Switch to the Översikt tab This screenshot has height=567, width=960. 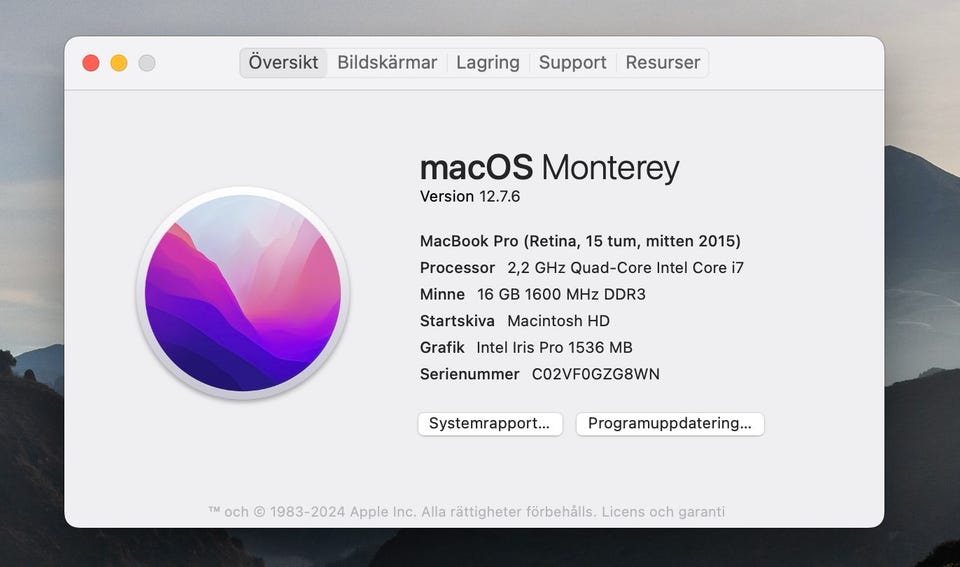coord(283,62)
